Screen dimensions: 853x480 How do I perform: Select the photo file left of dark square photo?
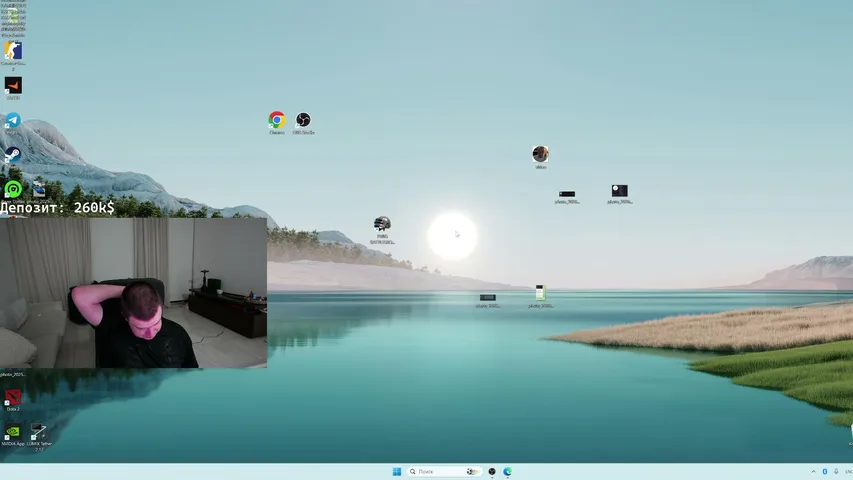567,194
